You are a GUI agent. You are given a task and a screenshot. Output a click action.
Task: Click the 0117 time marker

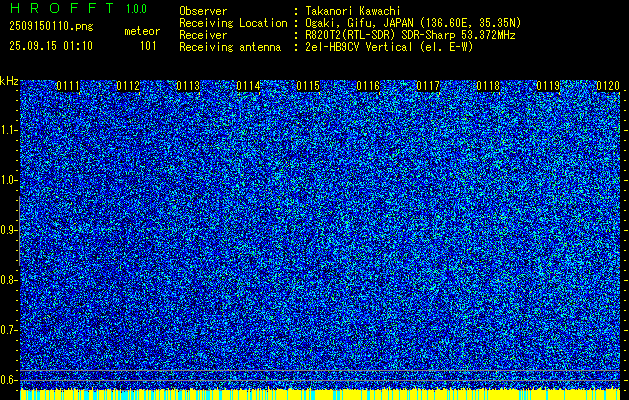tap(428, 86)
